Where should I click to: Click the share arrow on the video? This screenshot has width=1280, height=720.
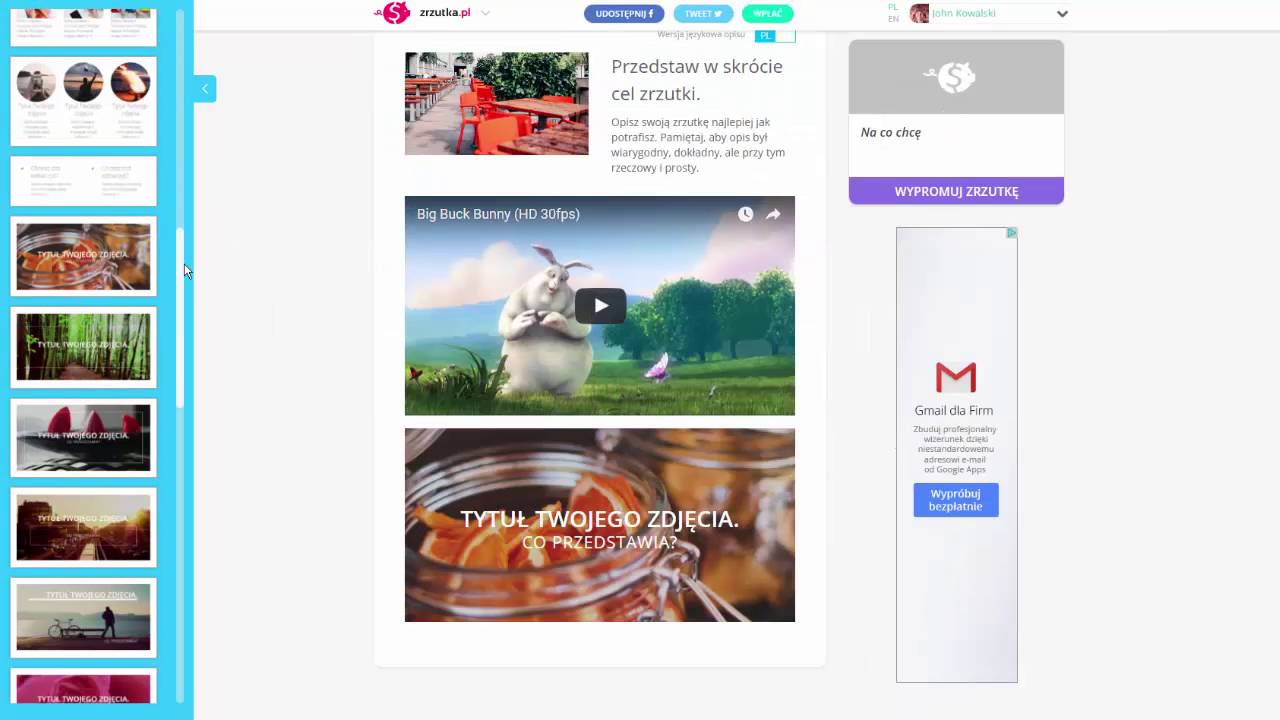pyautogui.click(x=773, y=214)
